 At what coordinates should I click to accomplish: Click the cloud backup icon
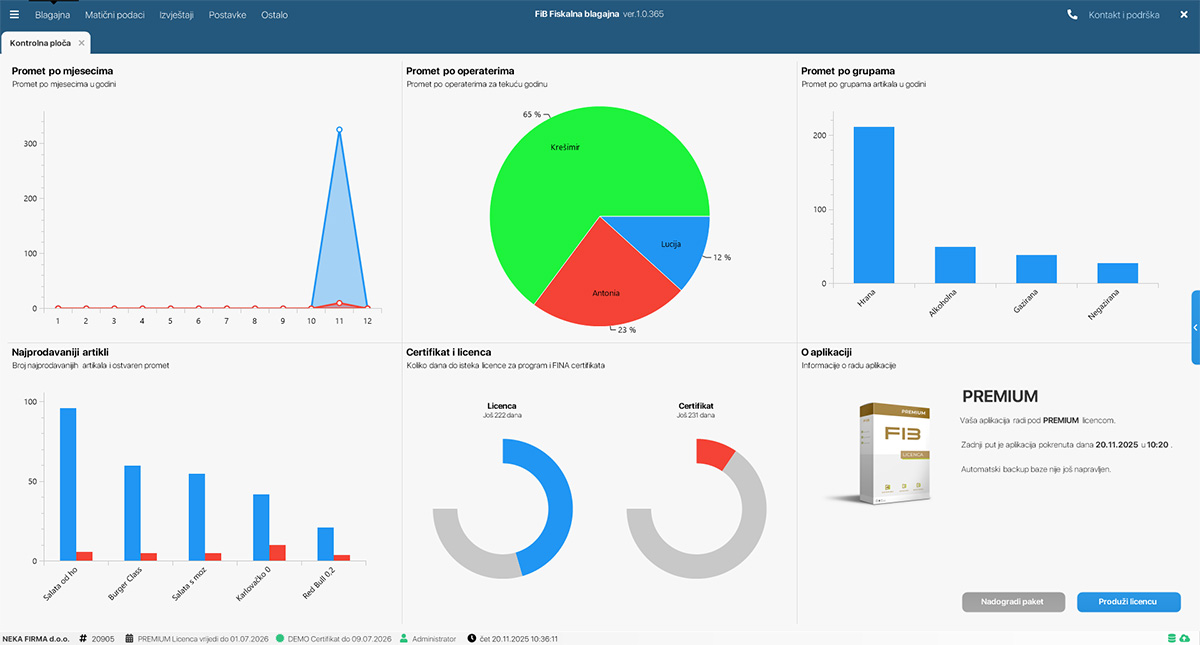pos(1185,638)
